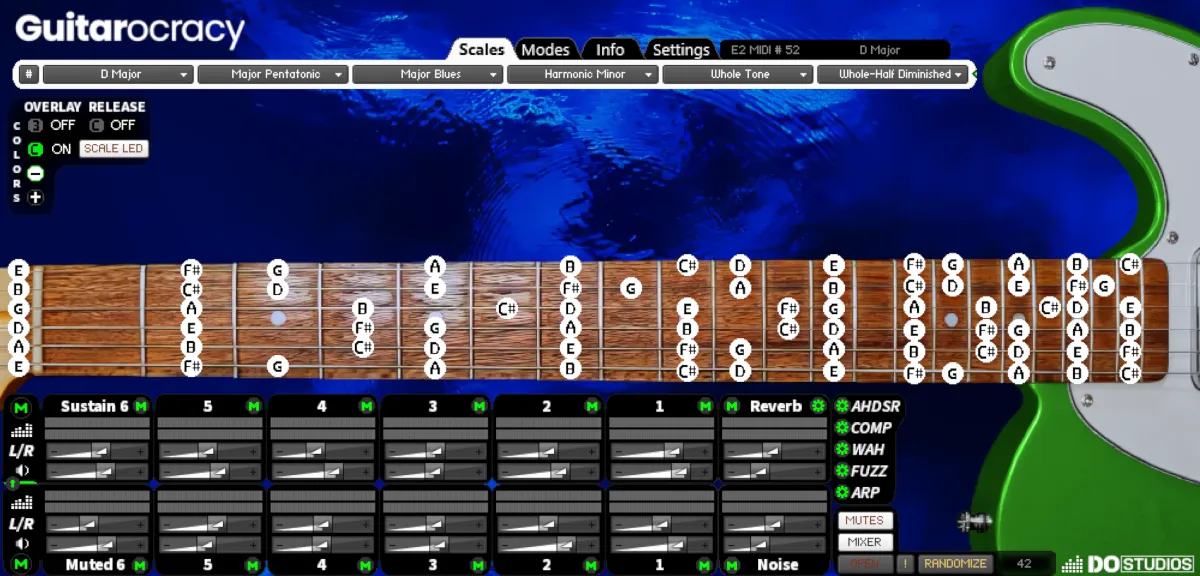The image size is (1200, 576).
Task: Switch to the Scales tab
Action: (481, 49)
